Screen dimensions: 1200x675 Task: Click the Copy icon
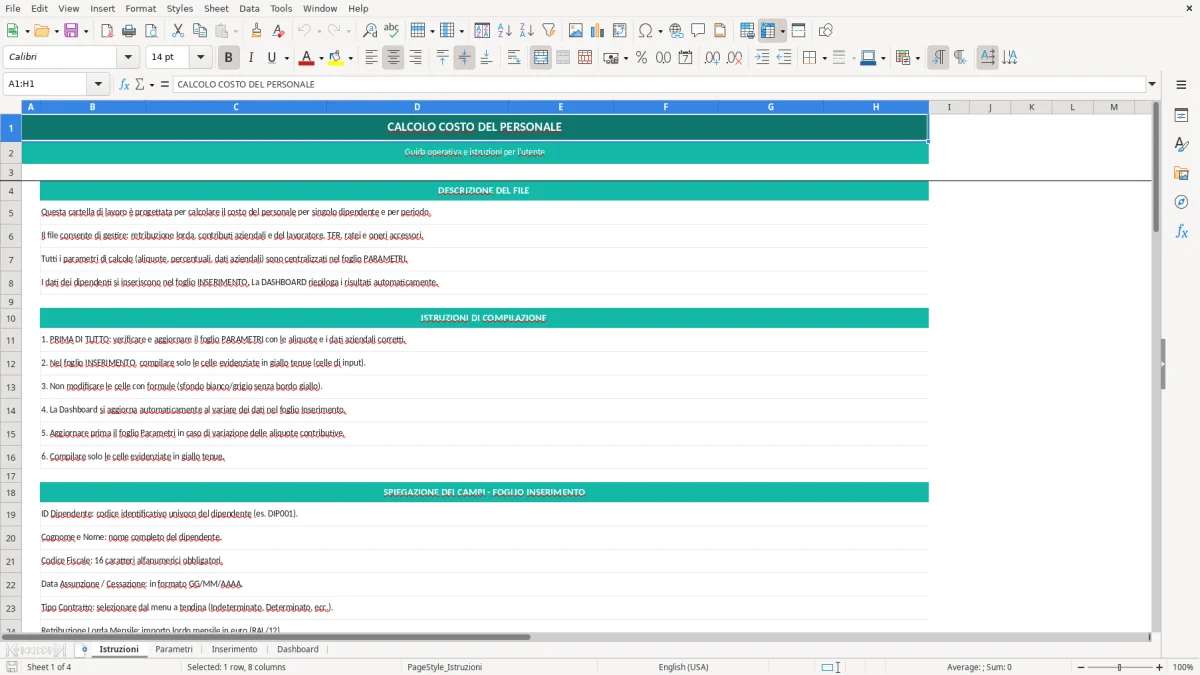200,31
